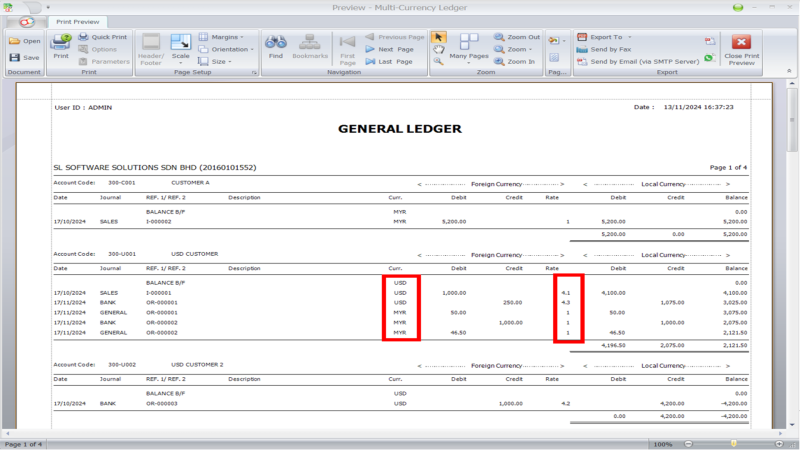Click the large Print printer icon
800x450 pixels.
coord(61,42)
